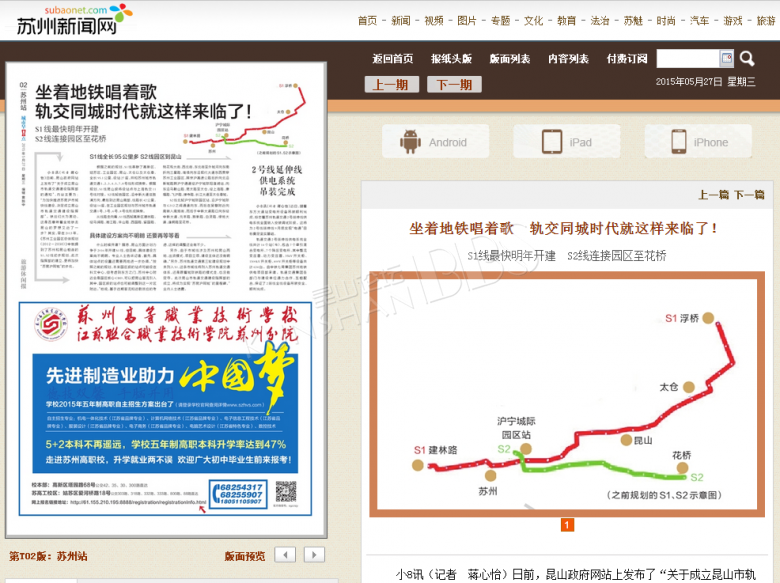Screen dimensions: 780x583
Task: Go to the 法治 section
Action: coord(600,21)
